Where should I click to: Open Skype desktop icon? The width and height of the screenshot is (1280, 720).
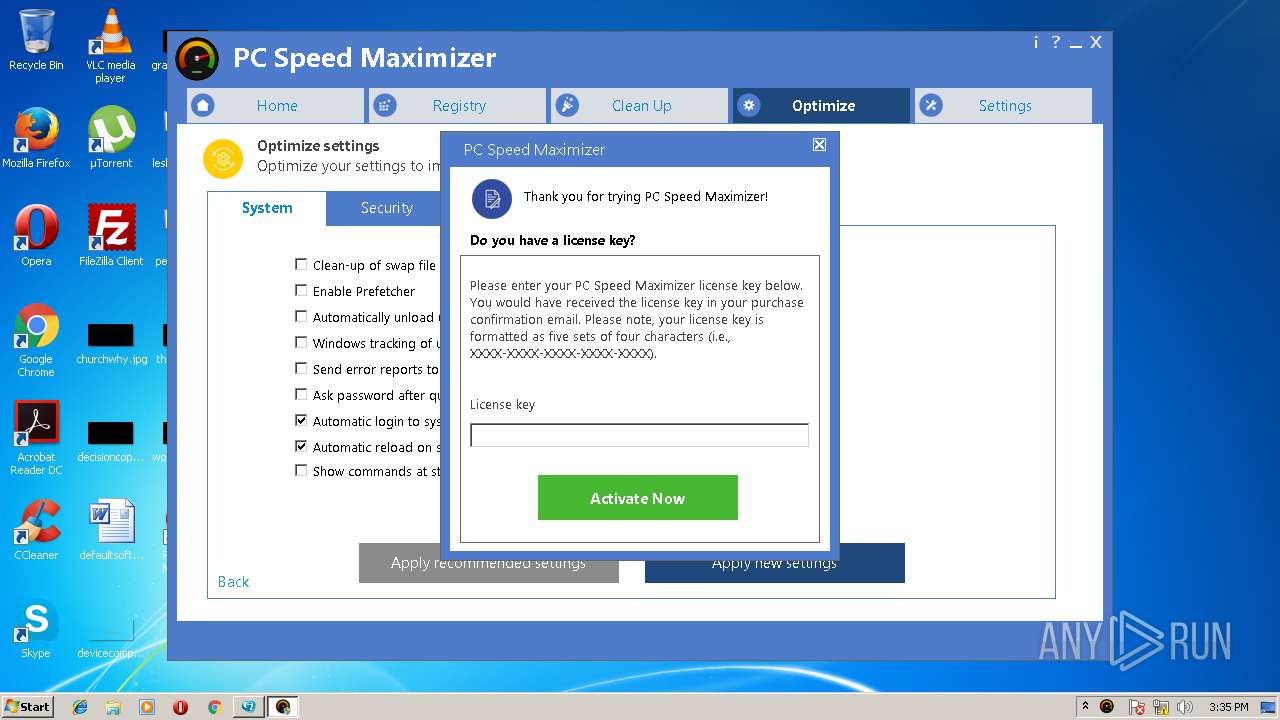pyautogui.click(x=36, y=628)
